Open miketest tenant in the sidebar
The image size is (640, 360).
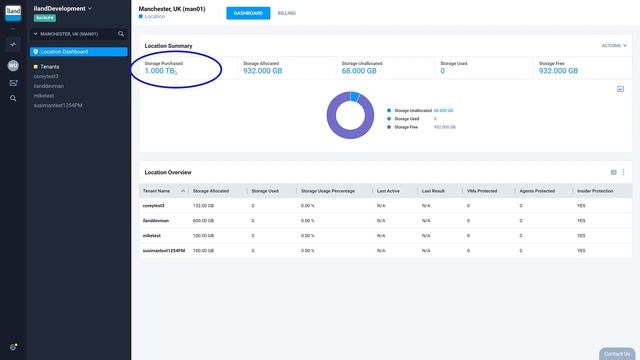(x=44, y=96)
